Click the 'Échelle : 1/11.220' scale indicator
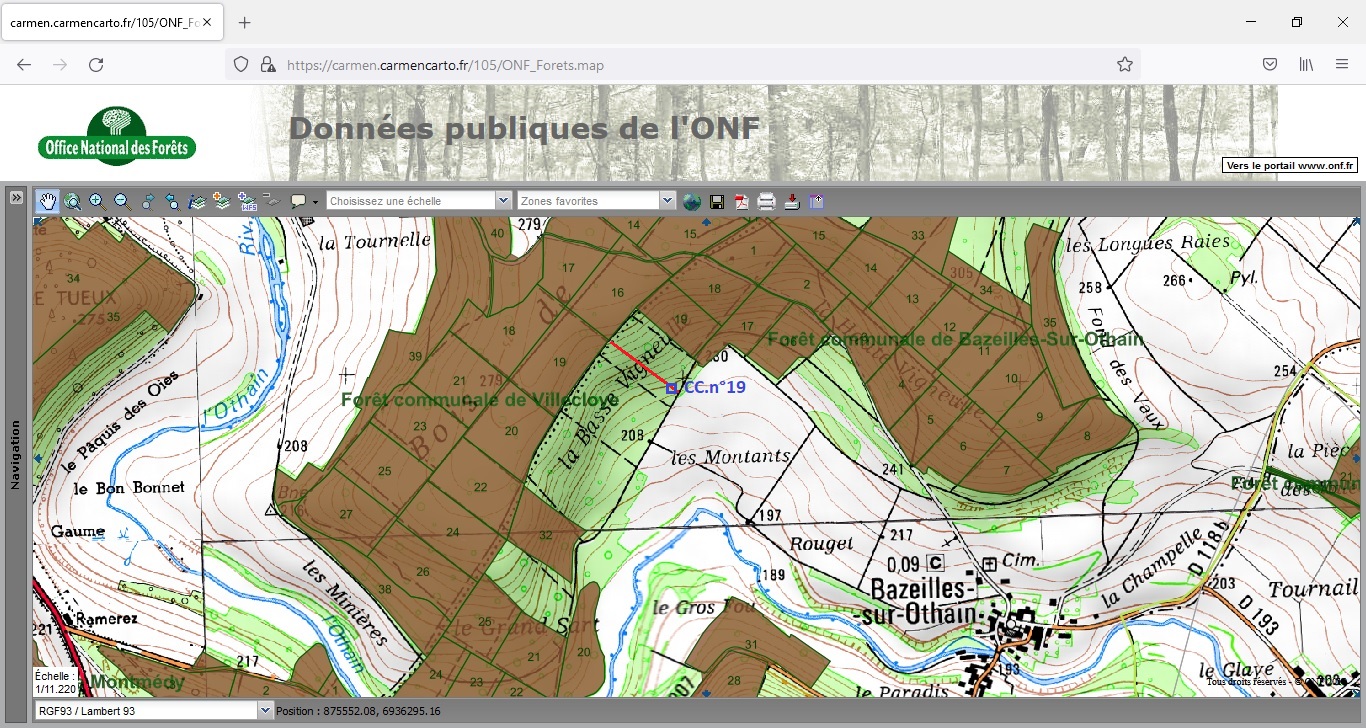Viewport: 1366px width, 728px height. coord(55,682)
